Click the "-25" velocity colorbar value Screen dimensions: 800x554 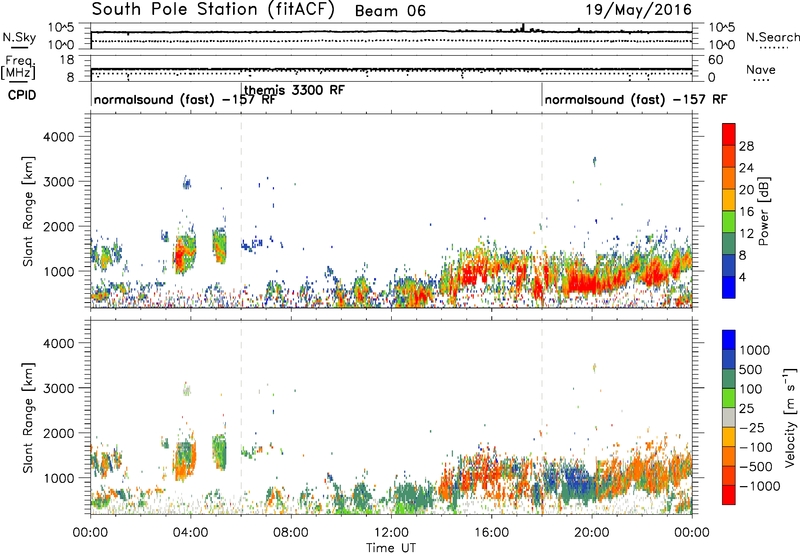point(752,427)
